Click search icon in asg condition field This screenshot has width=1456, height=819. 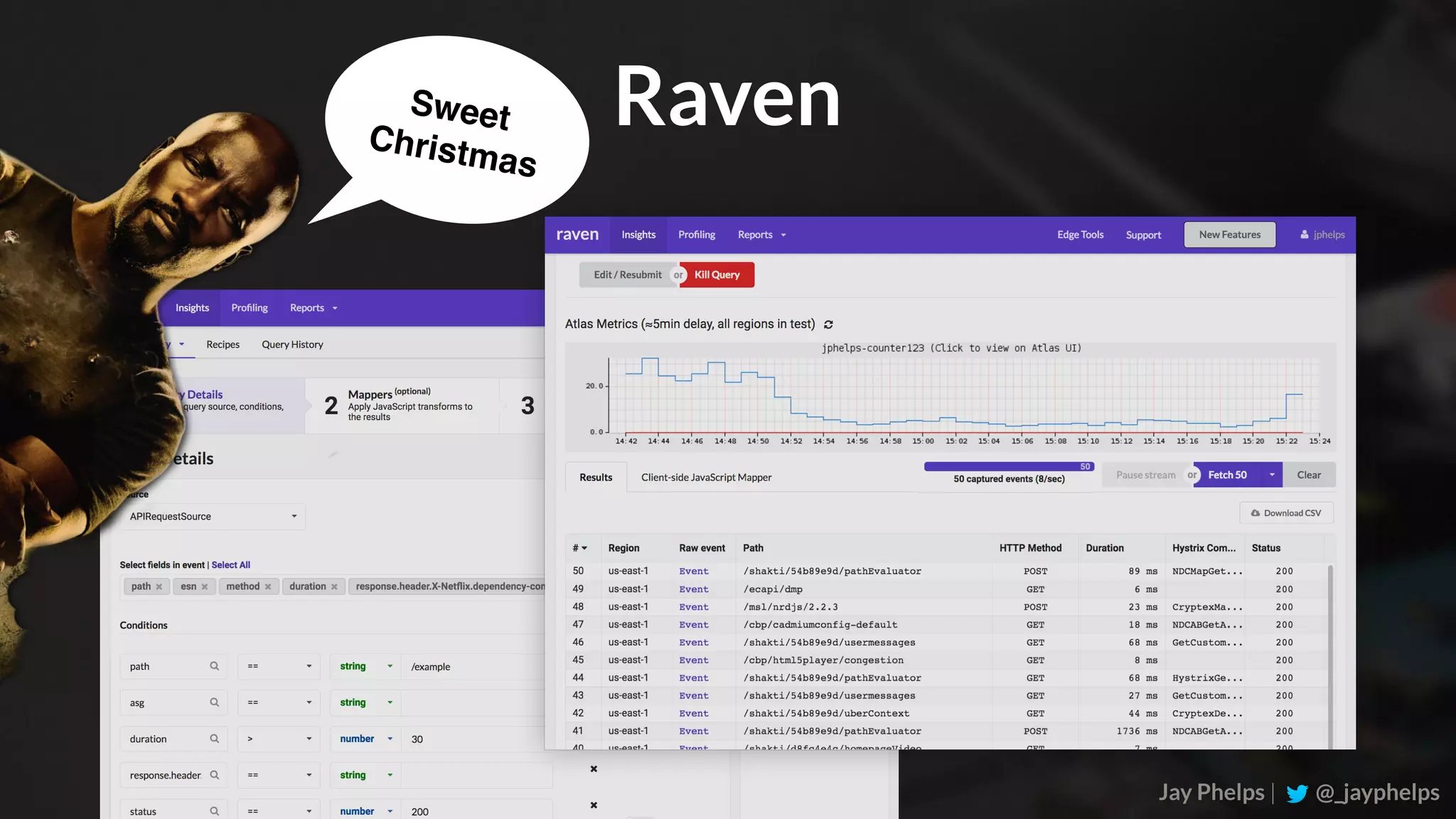214,702
